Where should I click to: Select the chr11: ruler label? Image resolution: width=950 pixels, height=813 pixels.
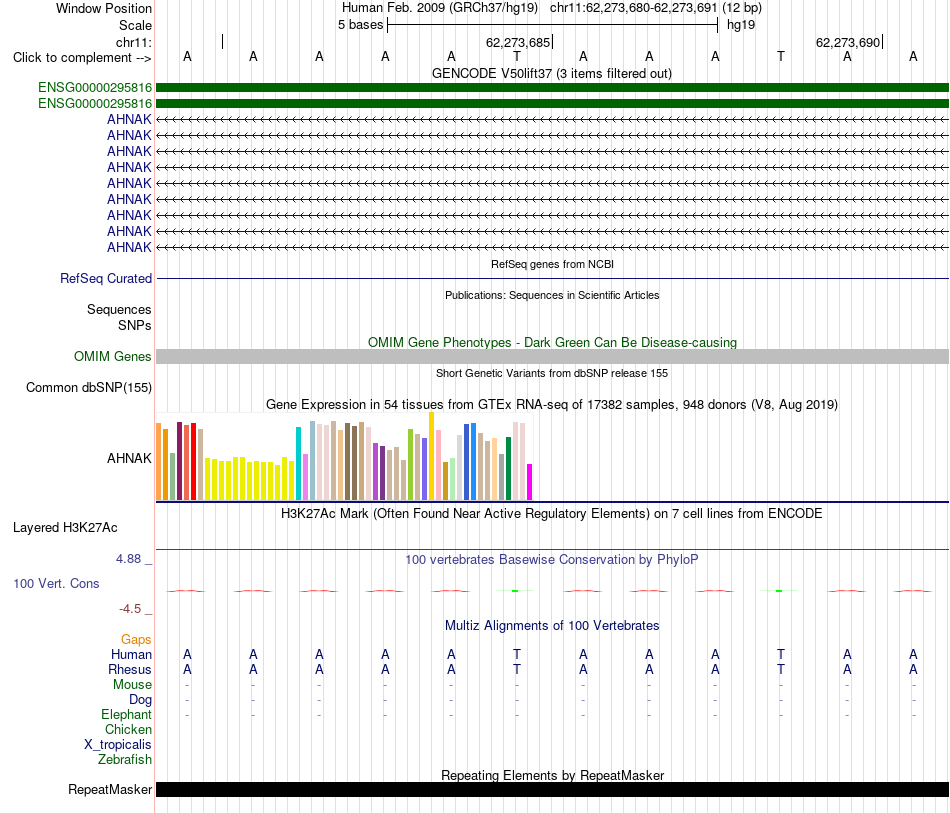tap(133, 42)
